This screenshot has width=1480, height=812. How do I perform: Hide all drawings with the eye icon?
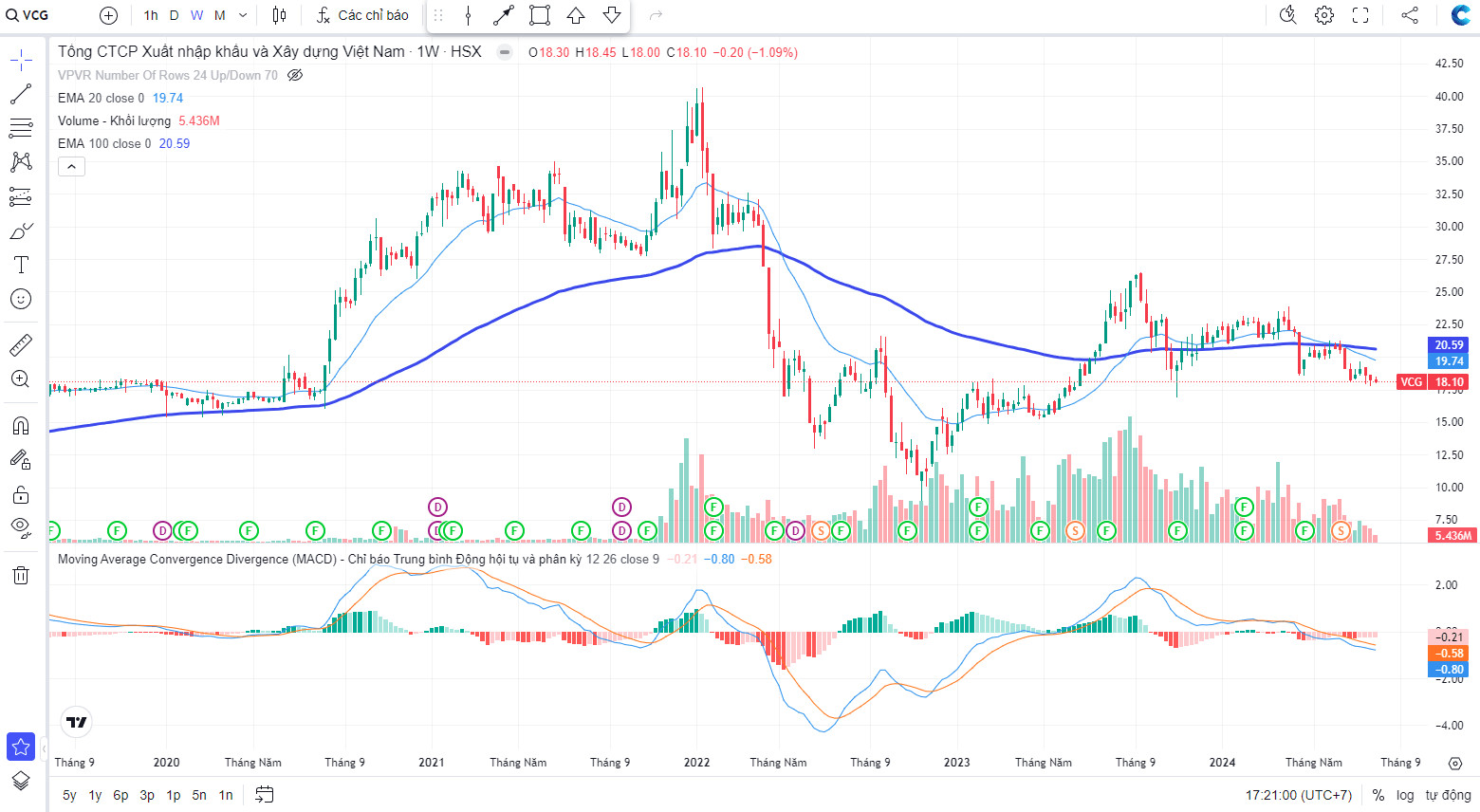tap(21, 527)
